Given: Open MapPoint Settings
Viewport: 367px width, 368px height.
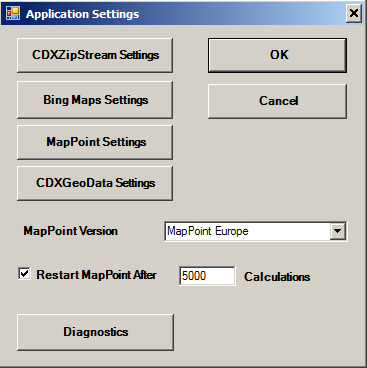Looking at the screenshot, I should pos(95,142).
